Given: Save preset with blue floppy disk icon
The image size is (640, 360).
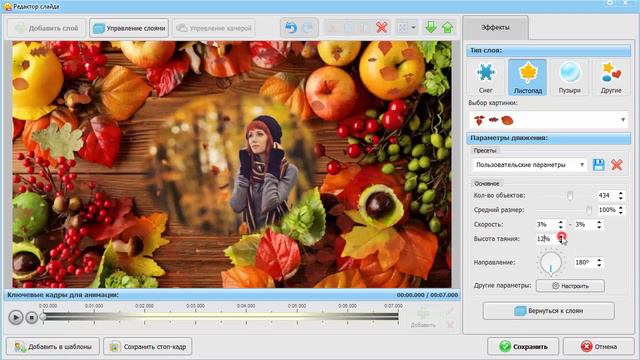Looking at the screenshot, I should [598, 165].
